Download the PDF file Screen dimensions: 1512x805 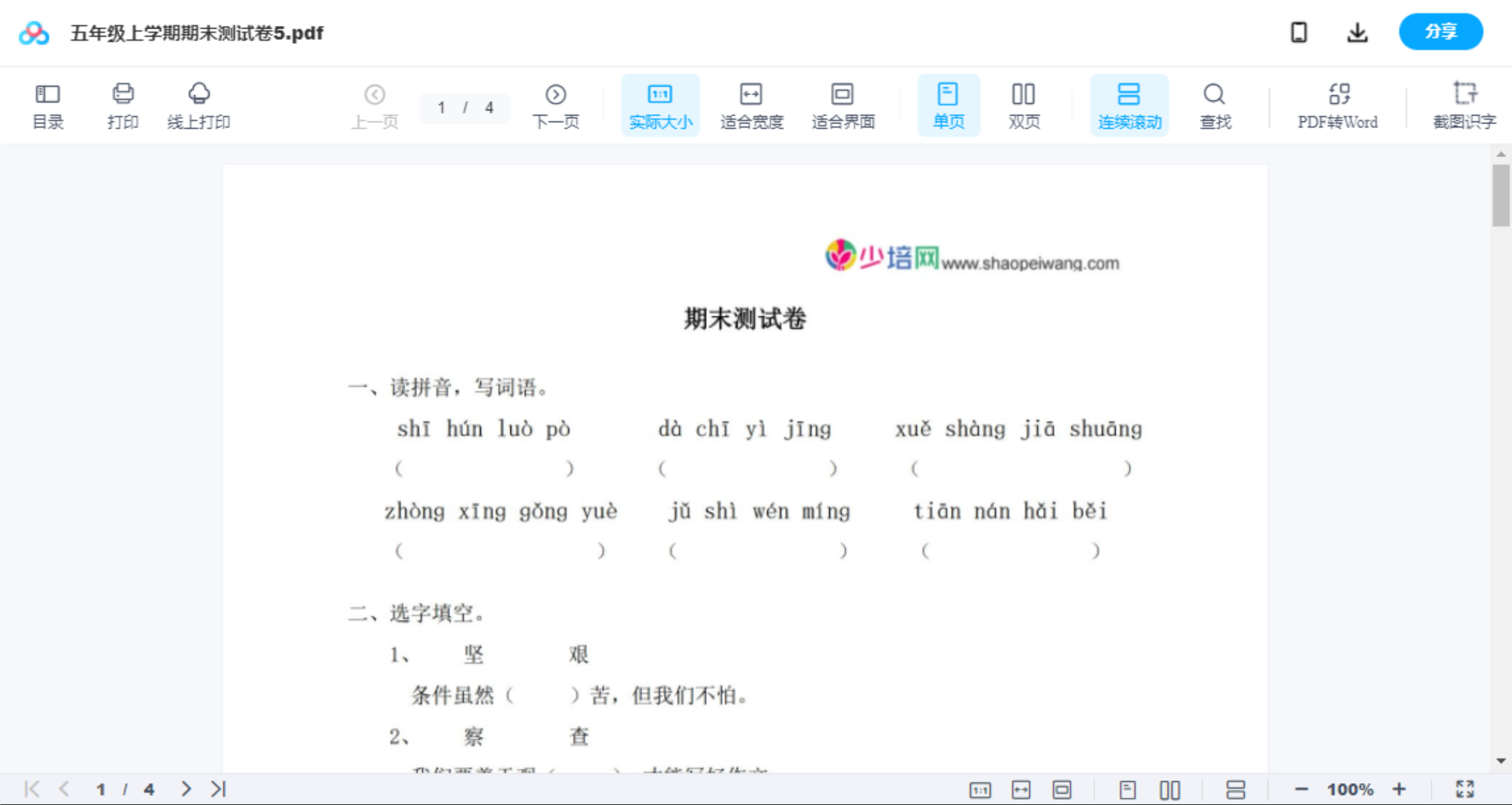(1357, 32)
